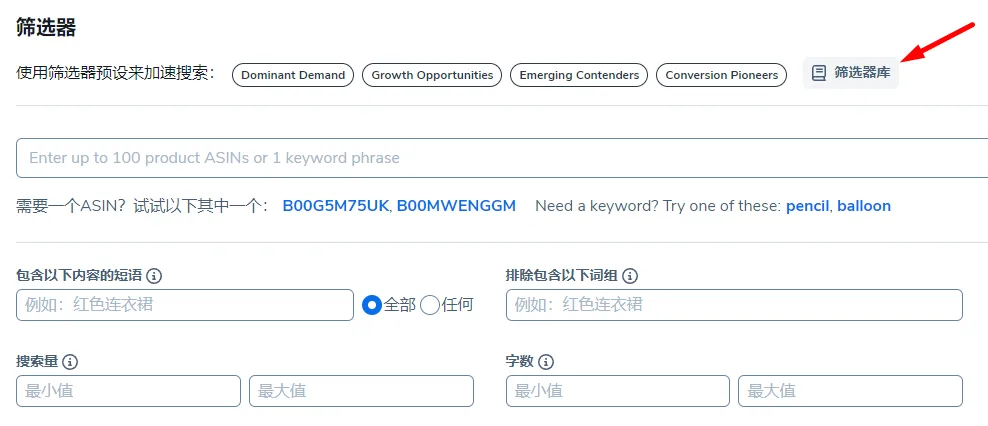Select the 任何 radio option
The width and height of the screenshot is (988, 426).
coord(430,305)
